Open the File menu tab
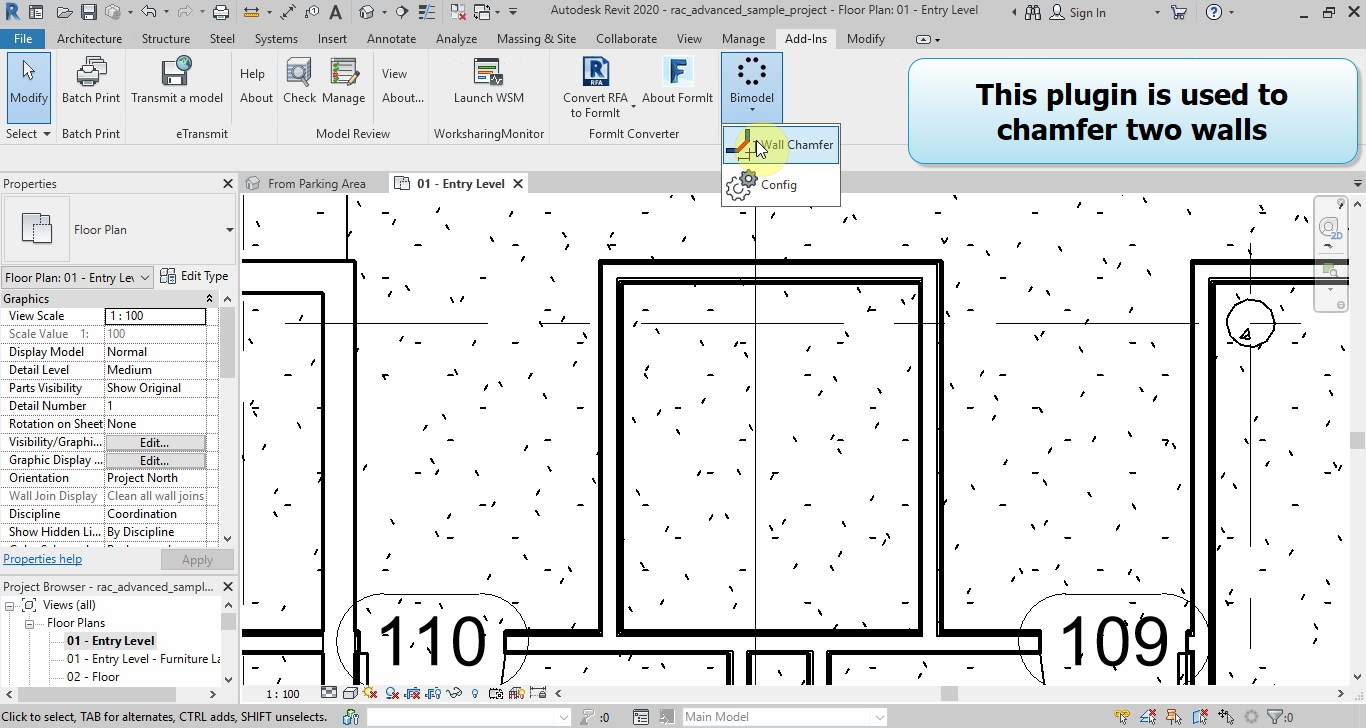Viewport: 1366px width, 728px height. (23, 39)
